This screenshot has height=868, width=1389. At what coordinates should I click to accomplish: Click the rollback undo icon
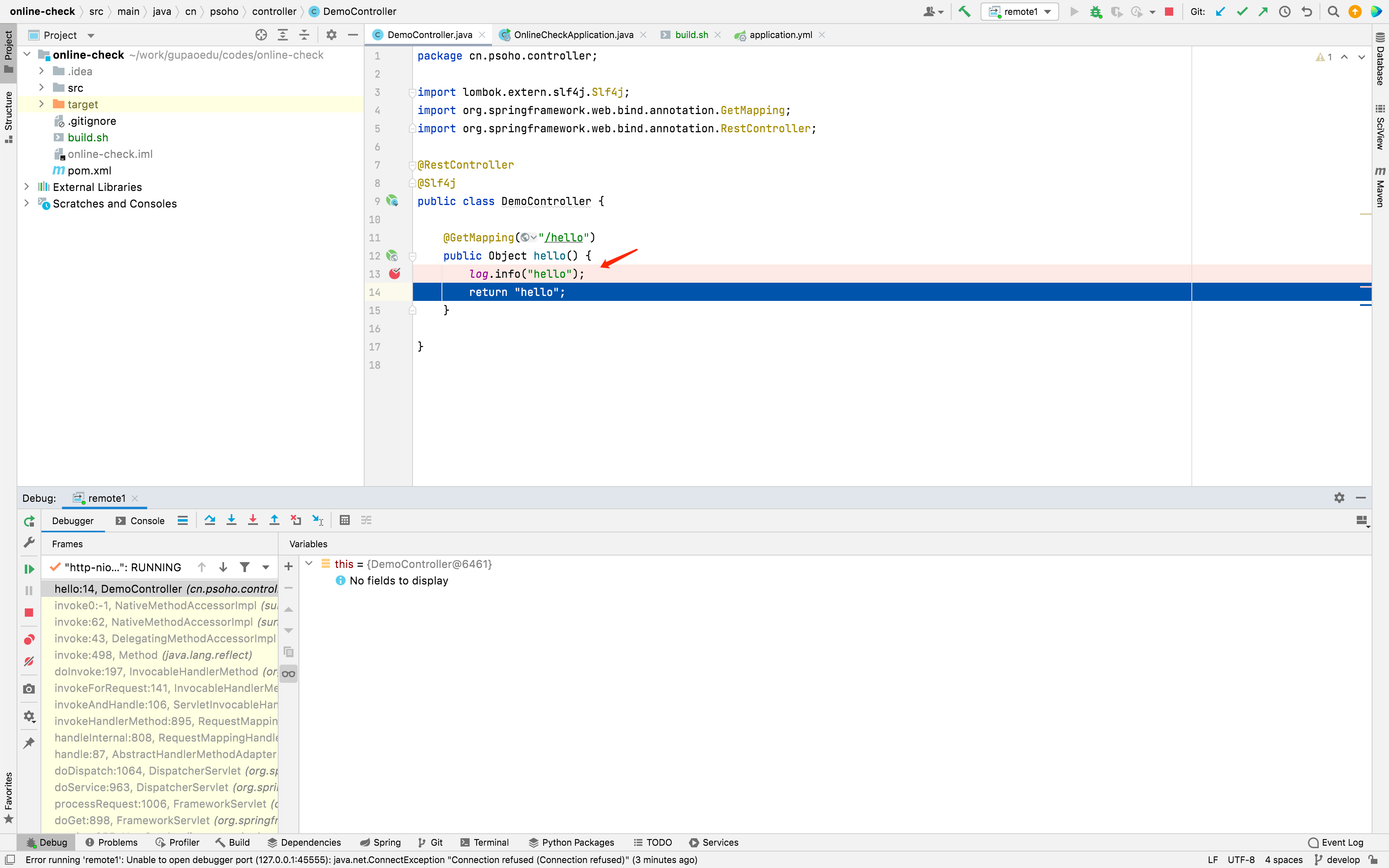pyautogui.click(x=1307, y=12)
